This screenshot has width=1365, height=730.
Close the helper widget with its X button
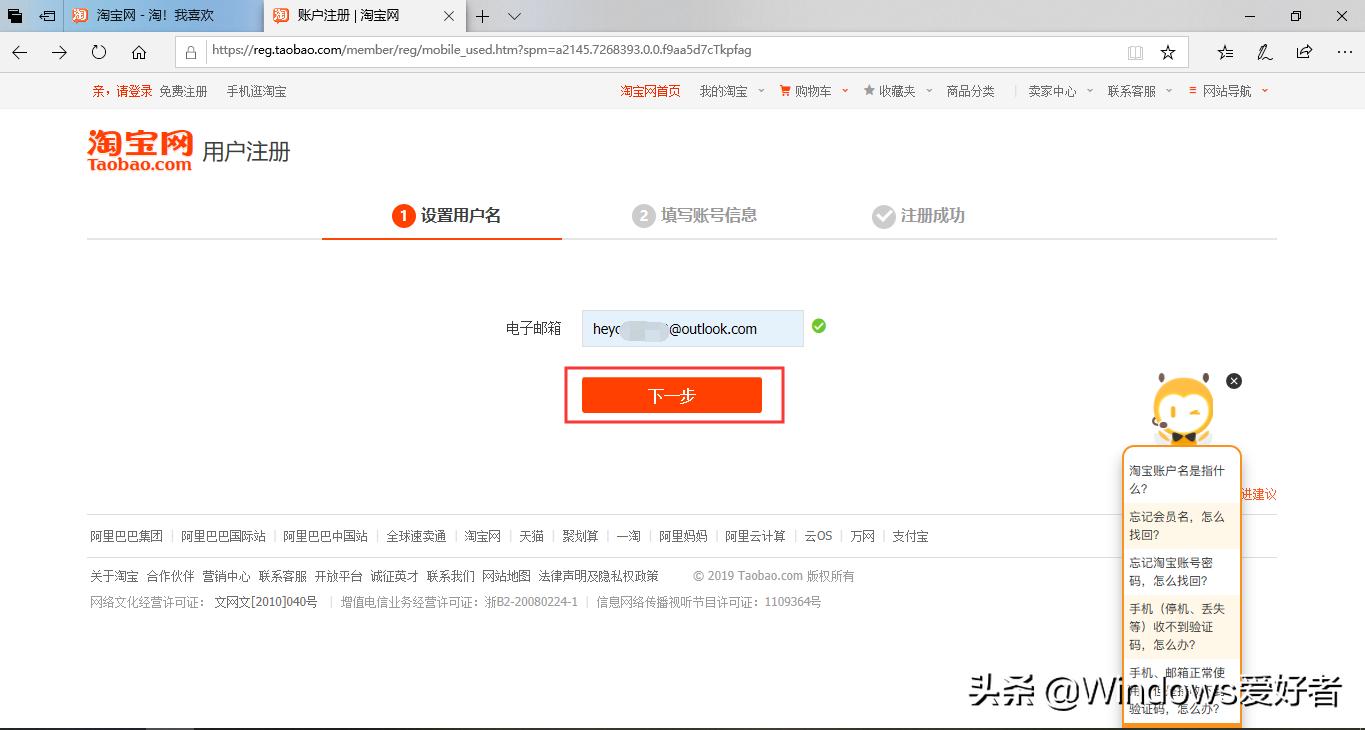(1233, 381)
